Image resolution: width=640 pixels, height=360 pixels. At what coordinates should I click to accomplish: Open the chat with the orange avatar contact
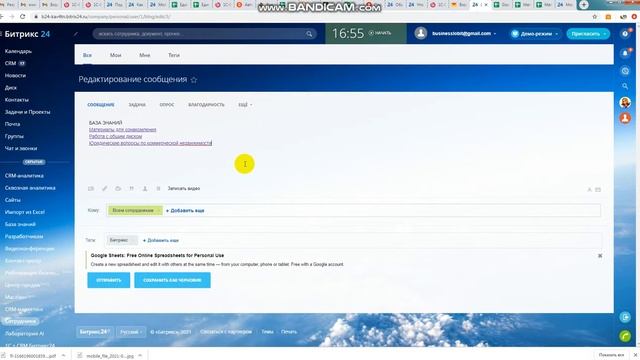(625, 118)
